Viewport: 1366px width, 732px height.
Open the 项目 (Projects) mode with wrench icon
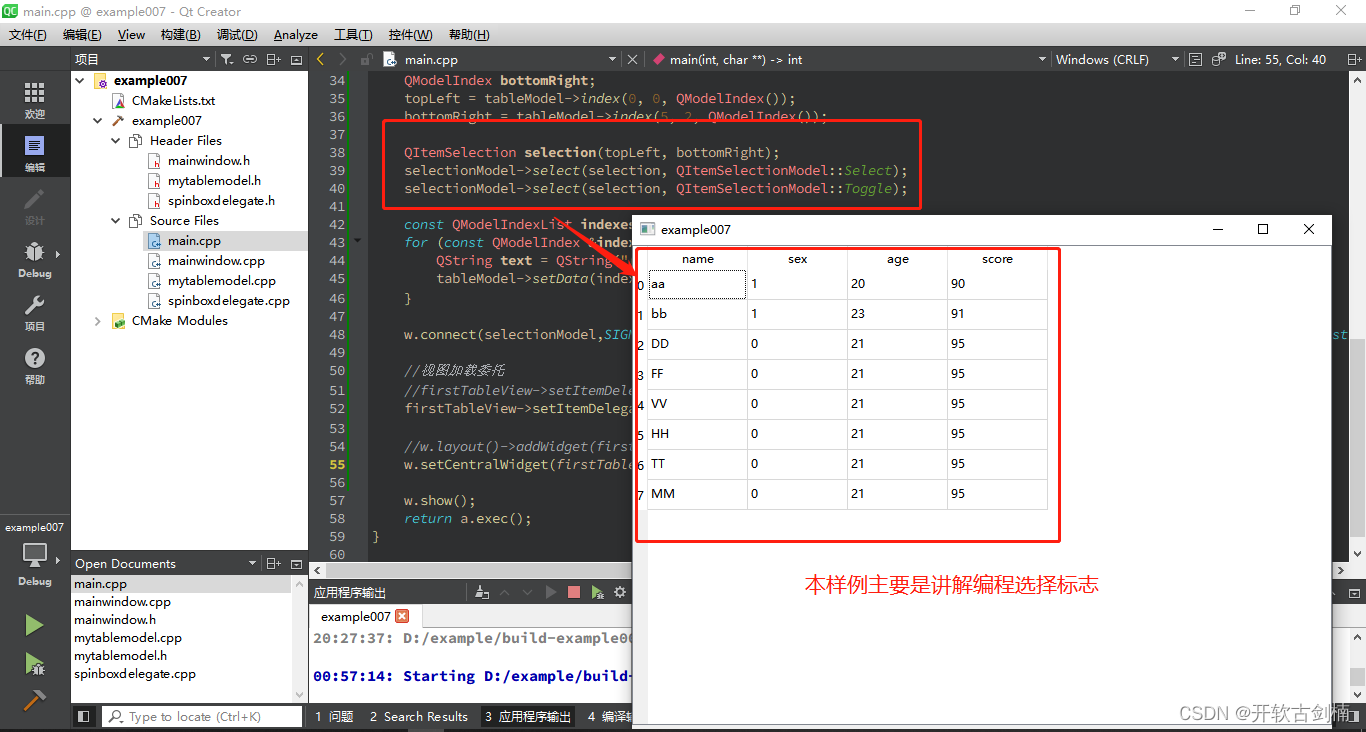click(x=35, y=312)
